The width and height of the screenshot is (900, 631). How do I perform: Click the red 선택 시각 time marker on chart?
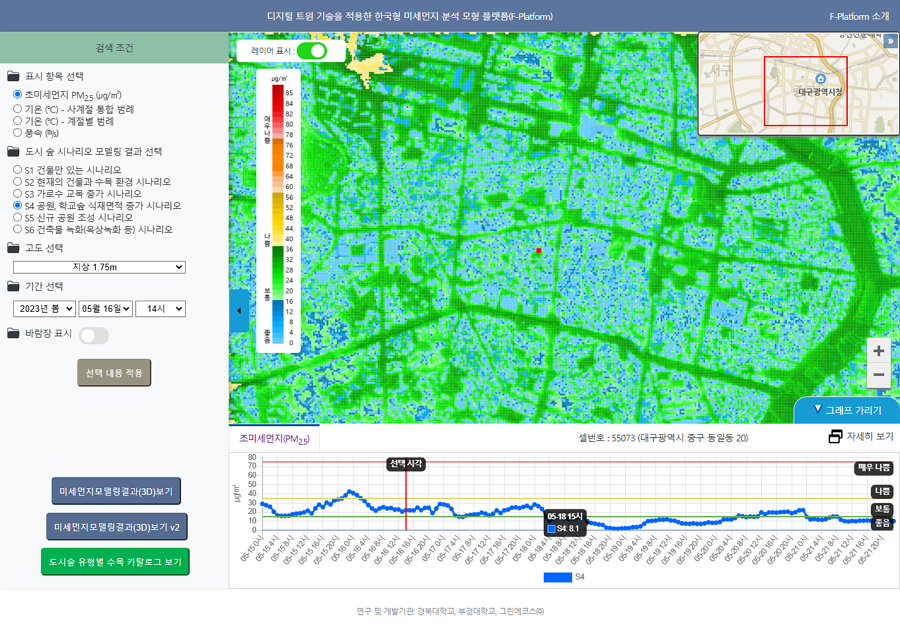[406, 464]
